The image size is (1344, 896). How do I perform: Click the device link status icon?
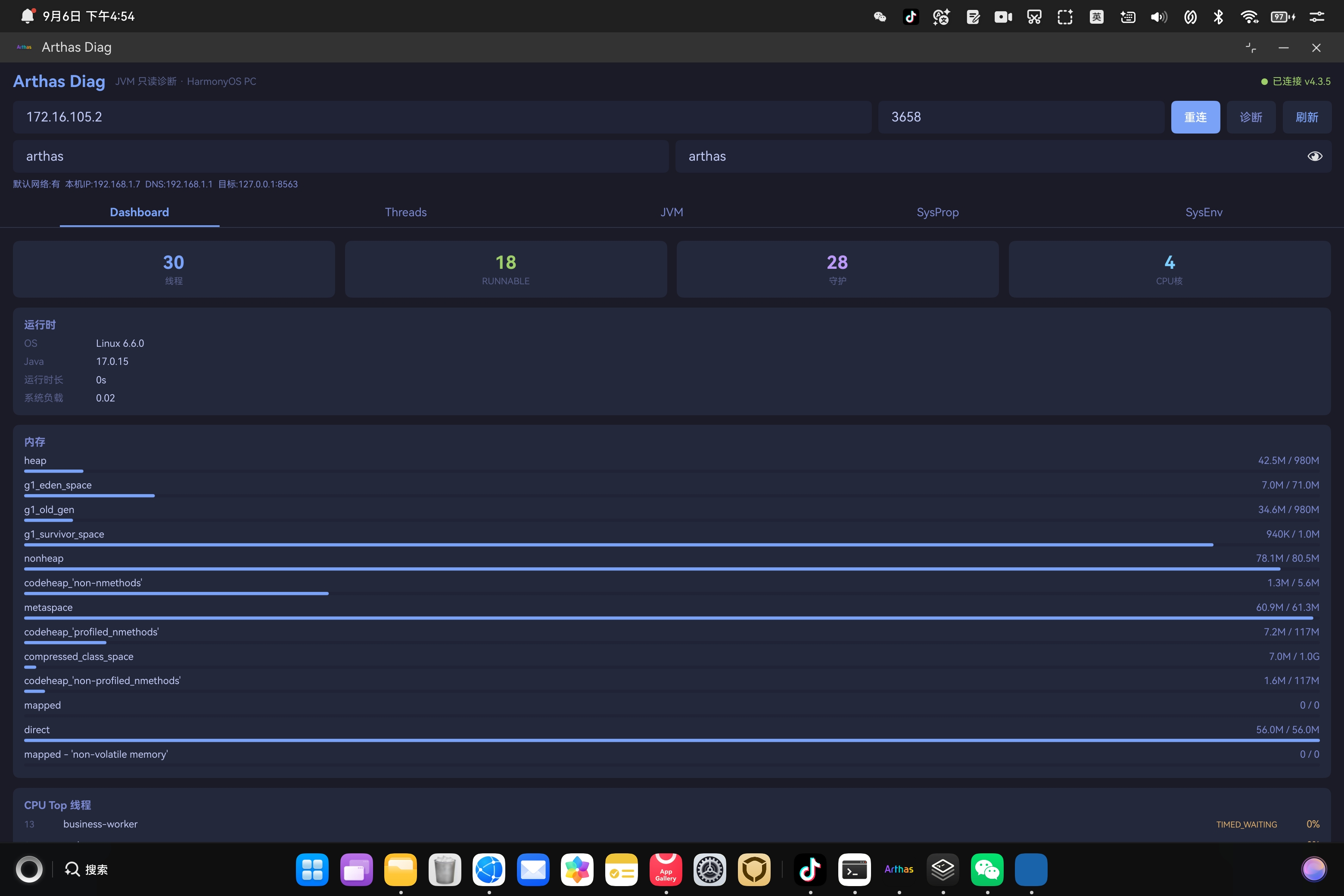point(1190,16)
